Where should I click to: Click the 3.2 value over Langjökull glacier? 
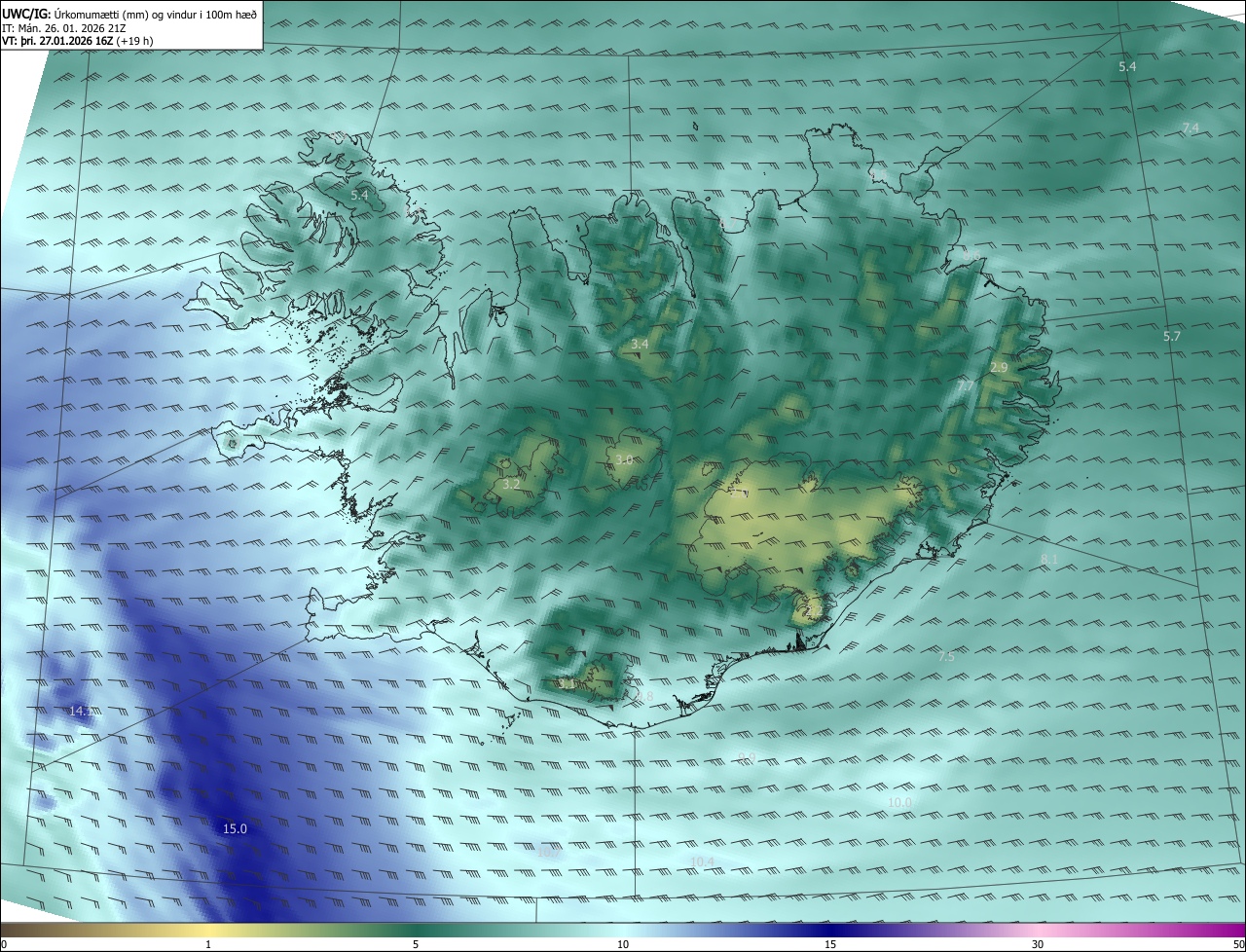pyautogui.click(x=511, y=484)
